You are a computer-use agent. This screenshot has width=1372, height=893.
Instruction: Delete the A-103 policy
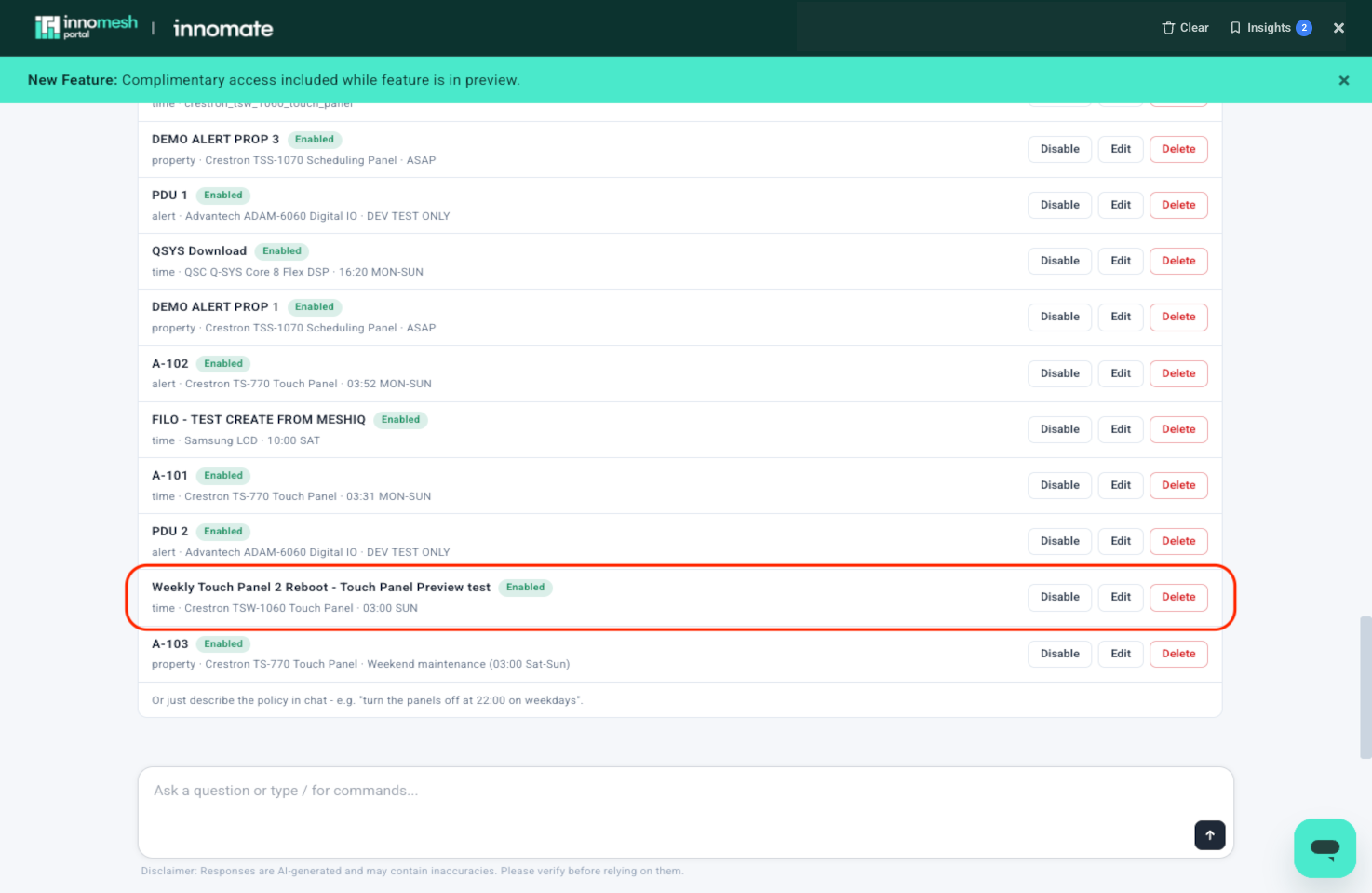(1178, 654)
